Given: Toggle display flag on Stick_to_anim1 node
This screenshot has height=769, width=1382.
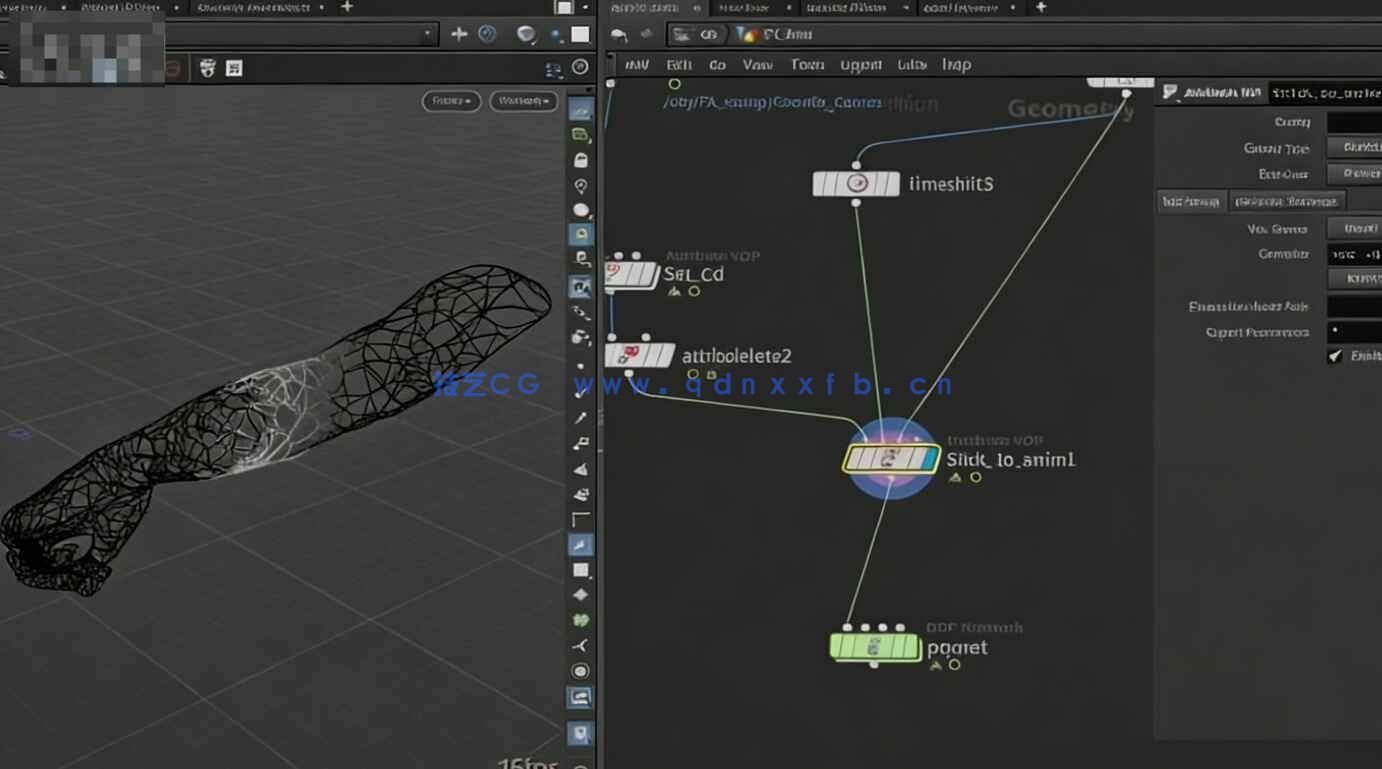Looking at the screenshot, I should point(930,459).
